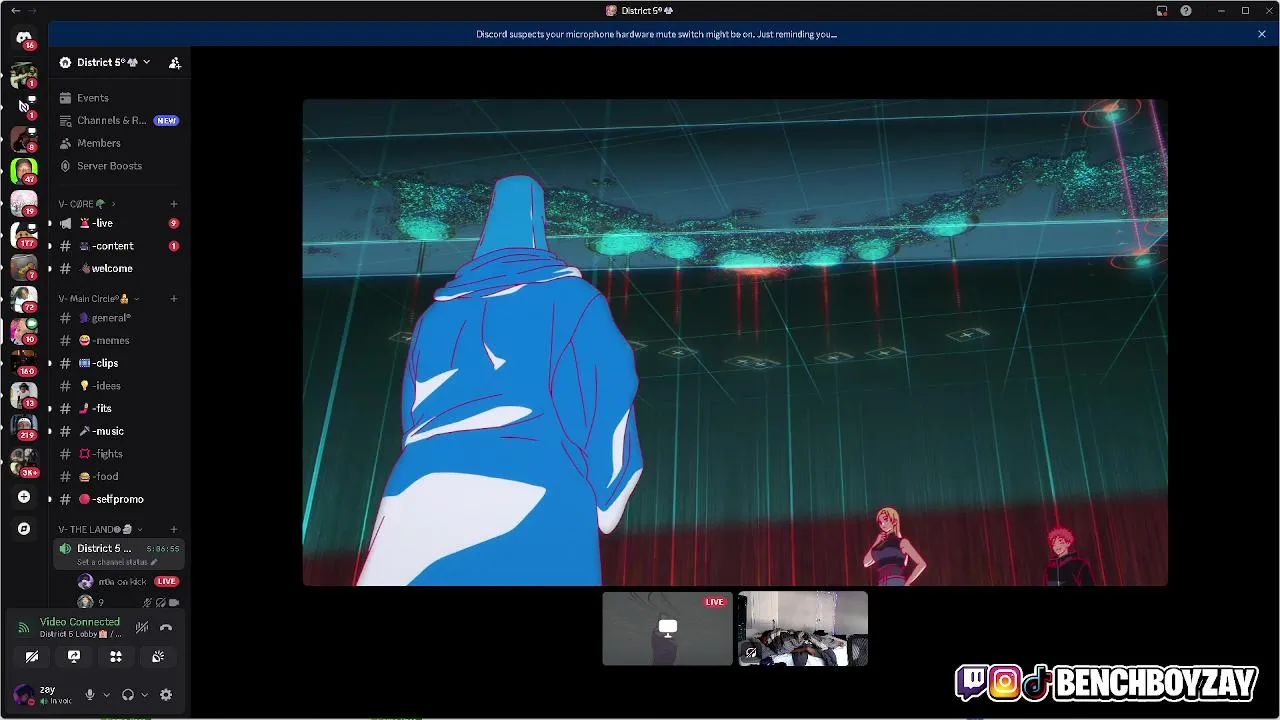The image size is (1280, 720).
Task: Collapse the V- Main Circle category
Action: pos(98,299)
